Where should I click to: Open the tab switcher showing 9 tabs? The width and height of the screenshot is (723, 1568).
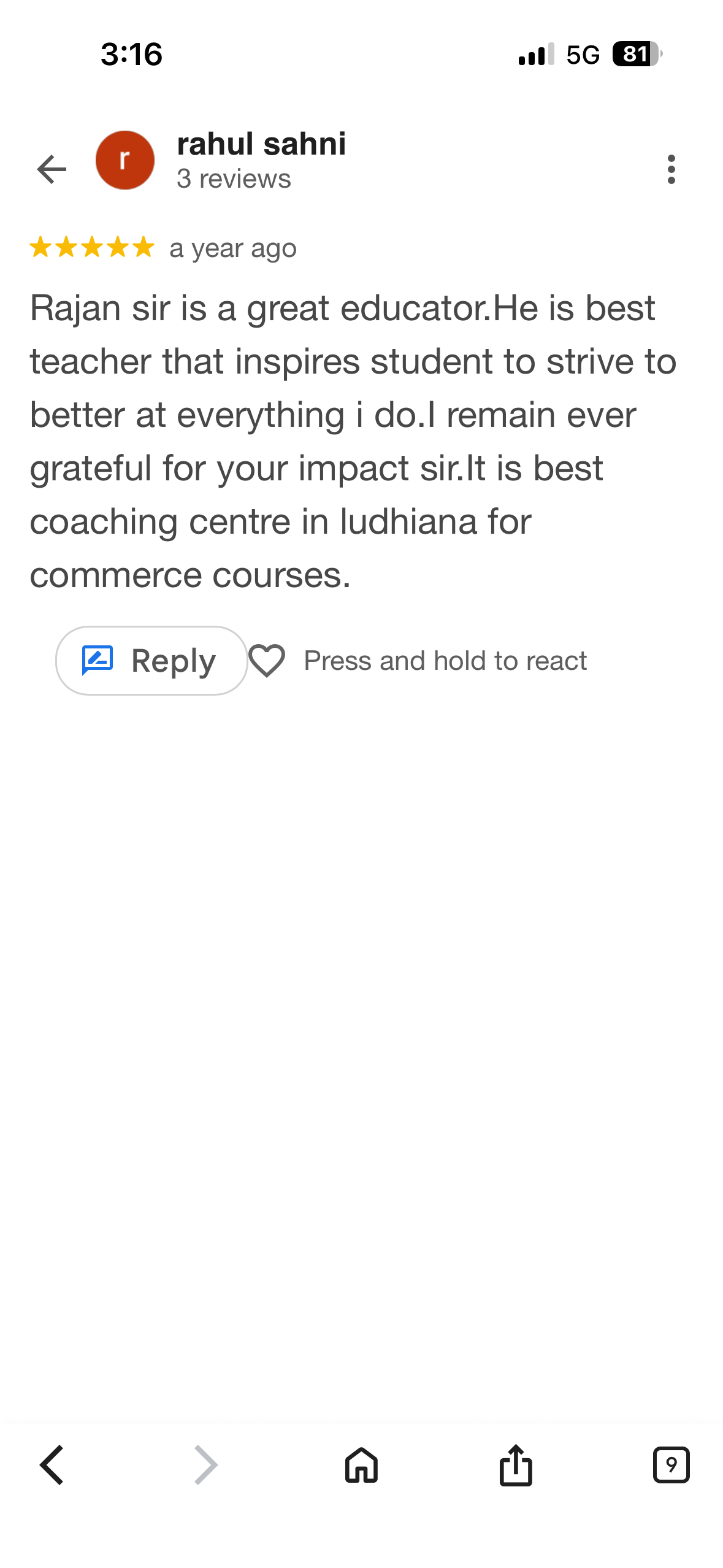[671, 1465]
